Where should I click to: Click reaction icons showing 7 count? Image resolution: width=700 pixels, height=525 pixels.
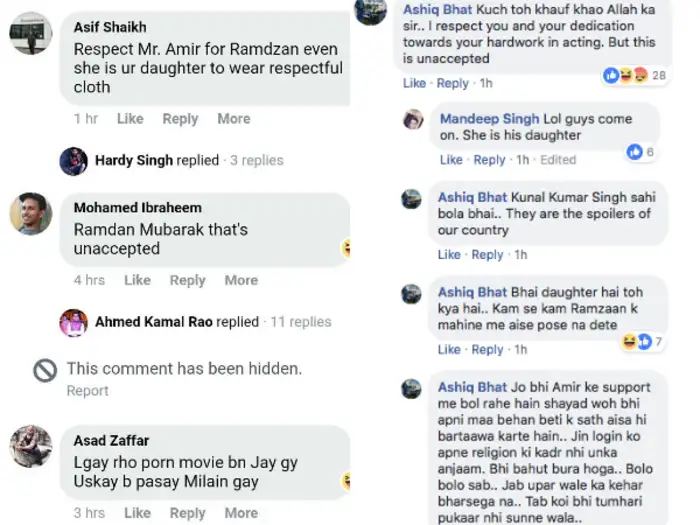pyautogui.click(x=637, y=342)
